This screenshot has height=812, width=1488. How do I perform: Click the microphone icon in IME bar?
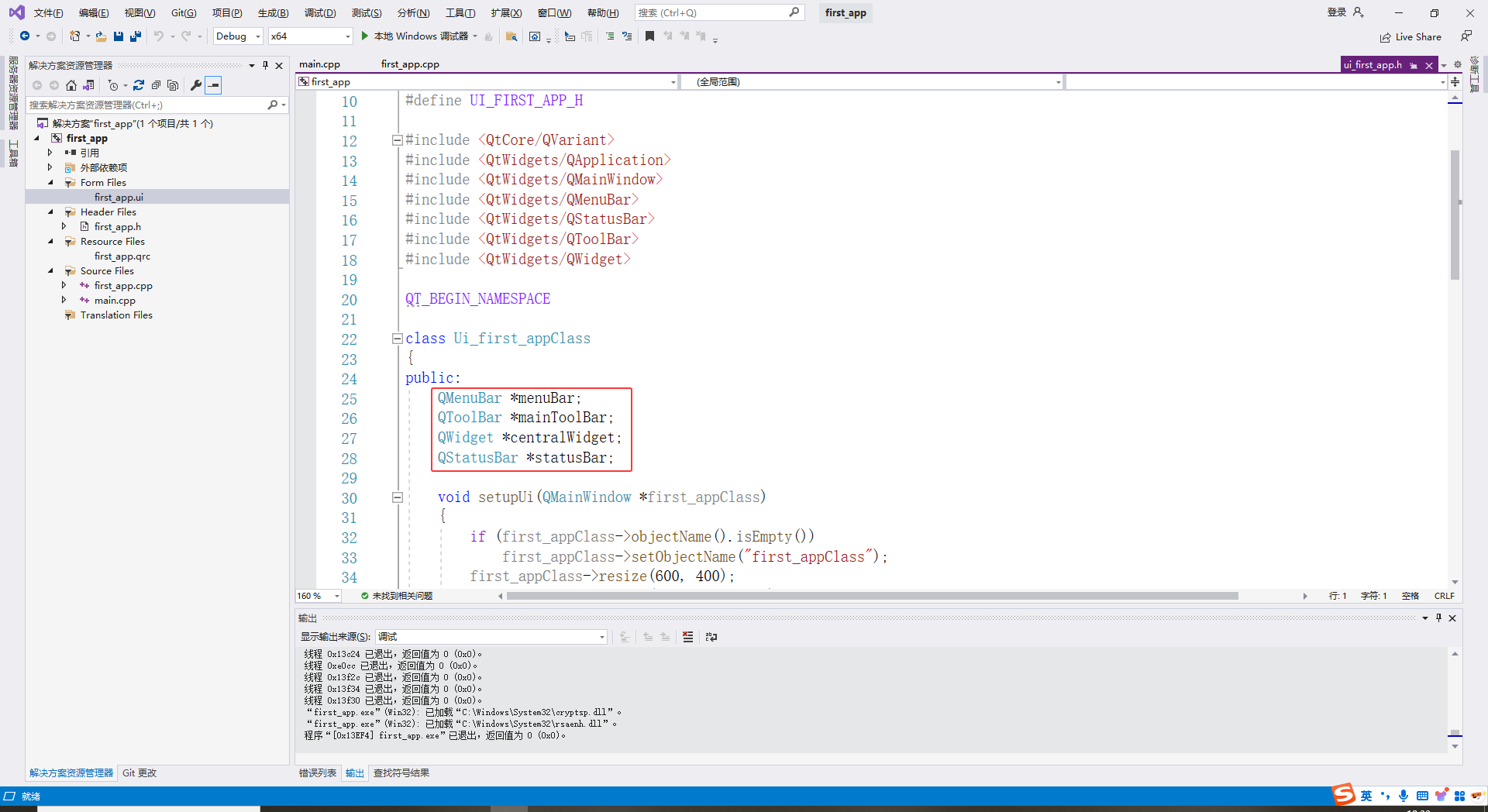1404,796
